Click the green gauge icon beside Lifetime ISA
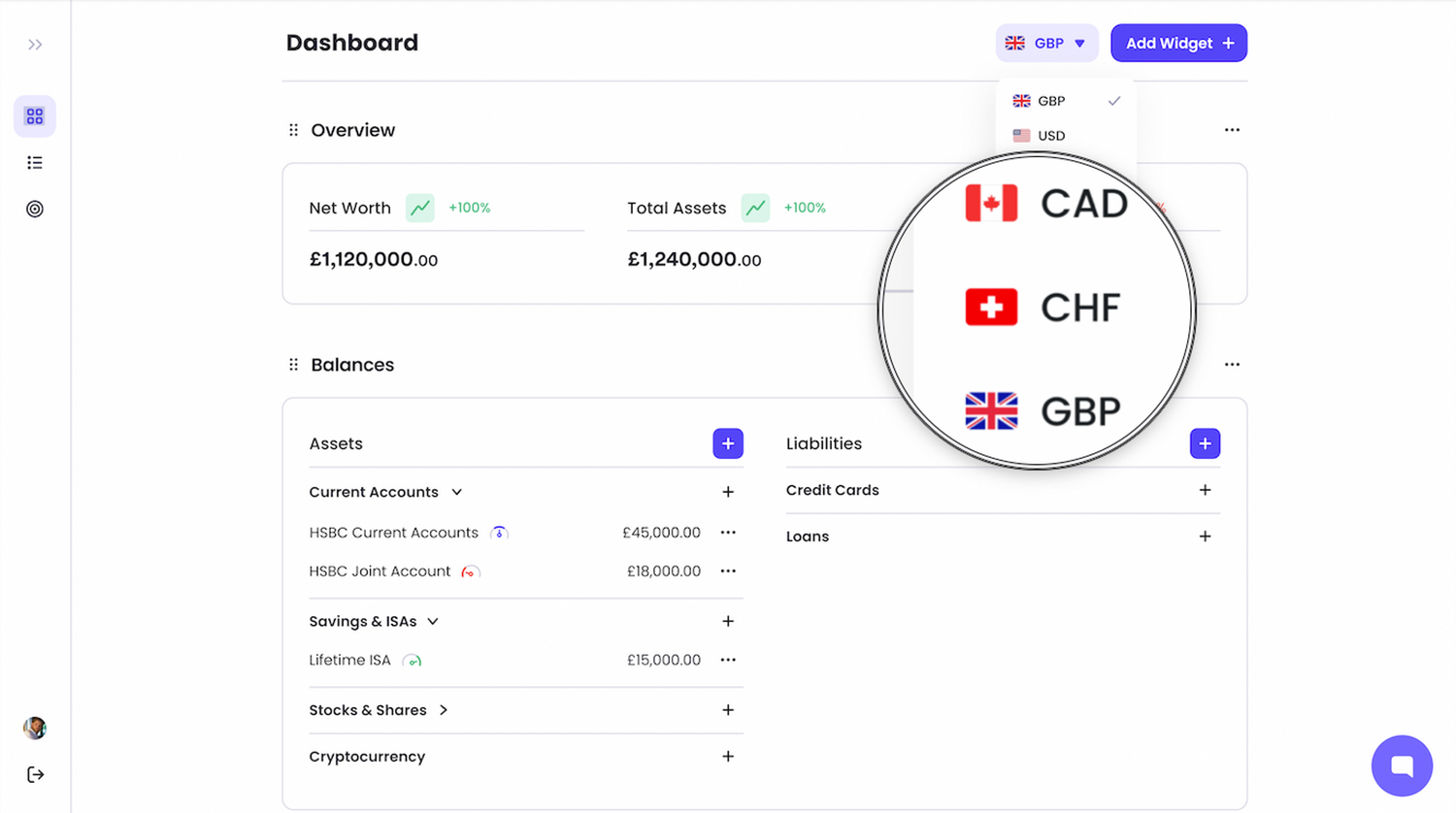The width and height of the screenshot is (1456, 813). point(412,660)
